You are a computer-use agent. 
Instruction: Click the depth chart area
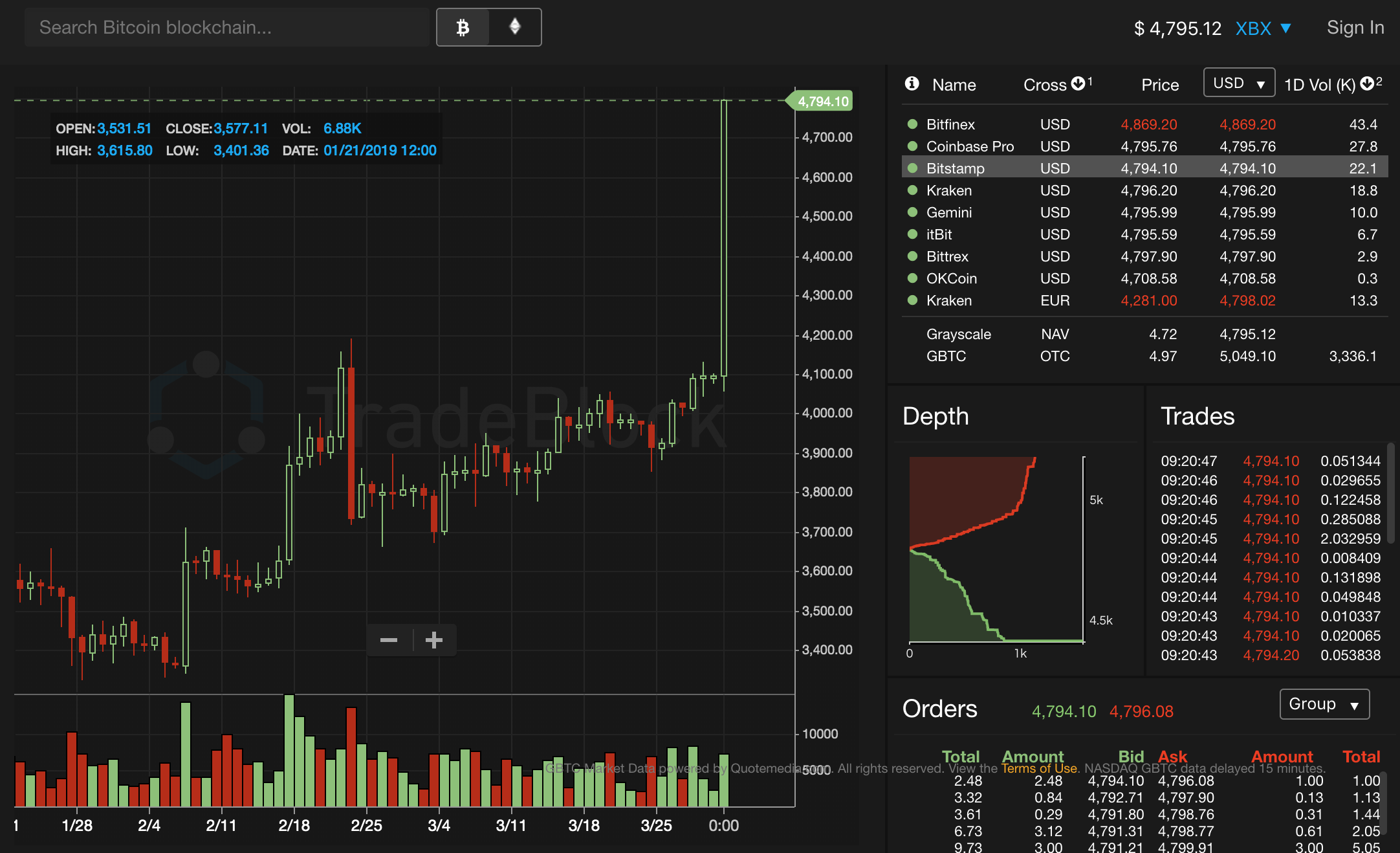coord(996,549)
